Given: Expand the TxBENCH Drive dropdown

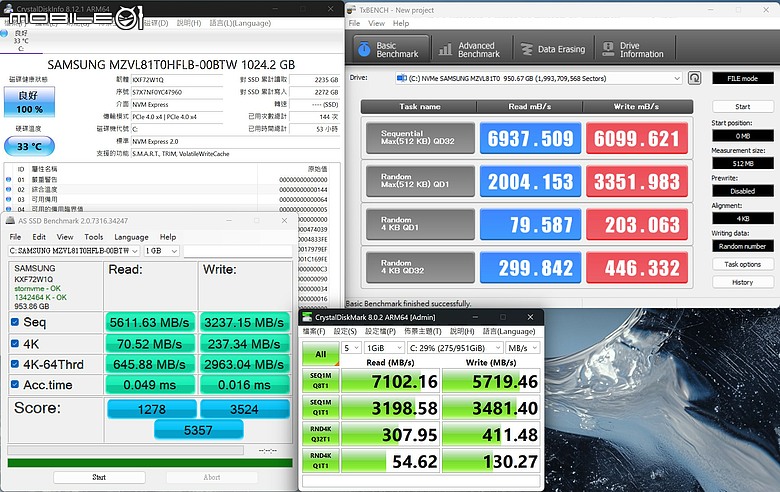Looking at the screenshot, I should [677, 79].
